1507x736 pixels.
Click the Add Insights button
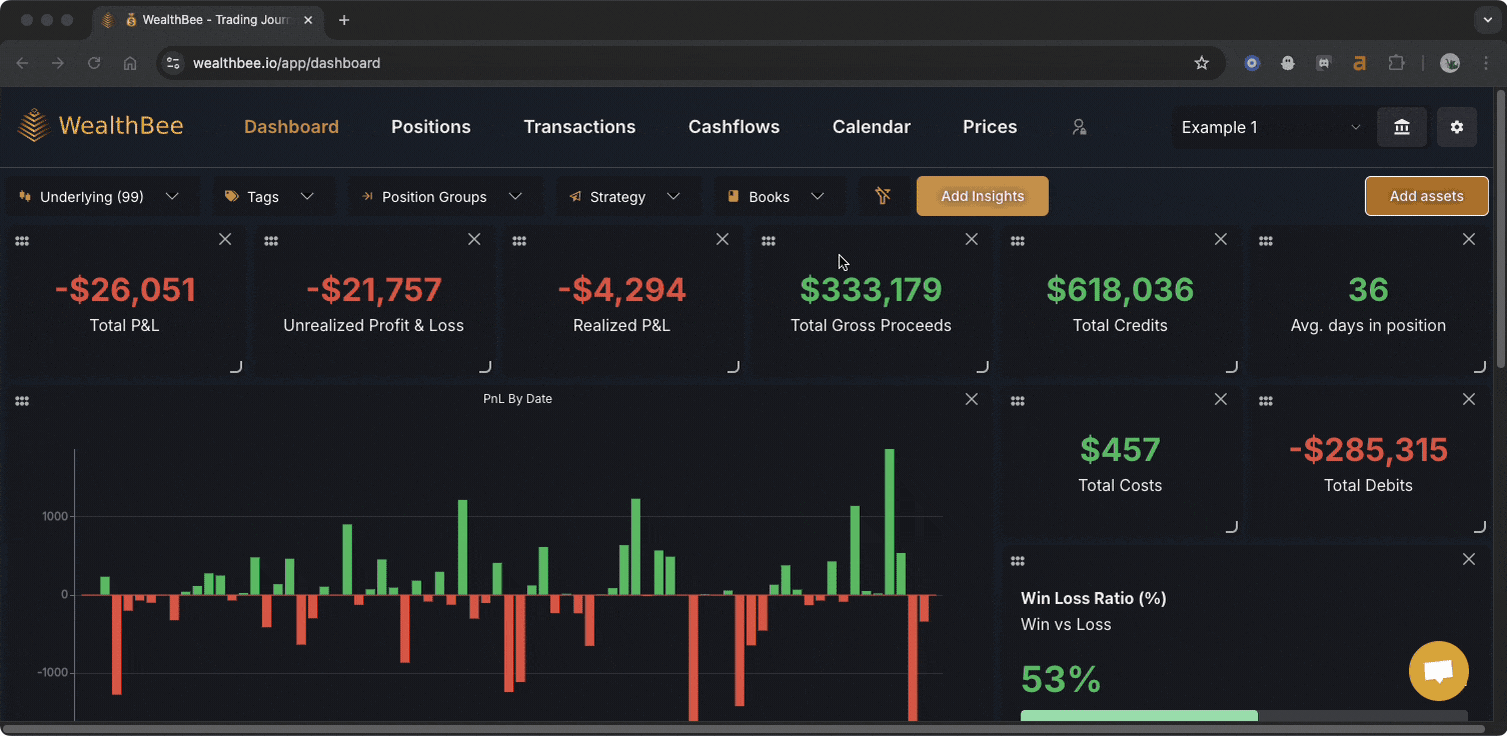(x=982, y=196)
